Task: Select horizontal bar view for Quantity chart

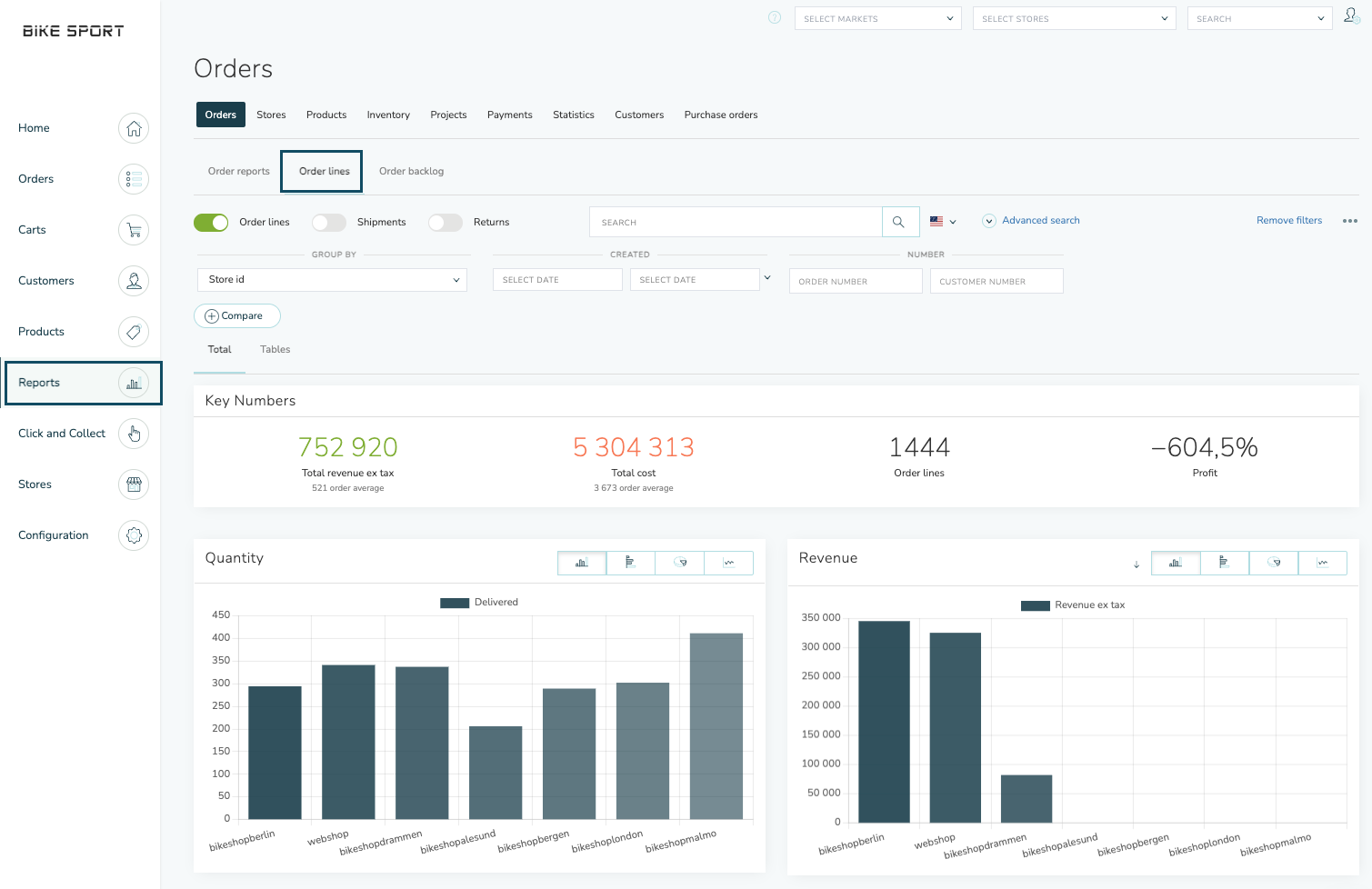Action: pos(630,563)
